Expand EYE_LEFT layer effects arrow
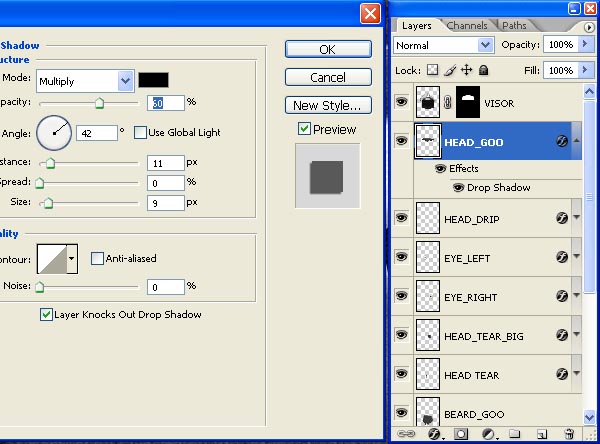 click(x=576, y=256)
